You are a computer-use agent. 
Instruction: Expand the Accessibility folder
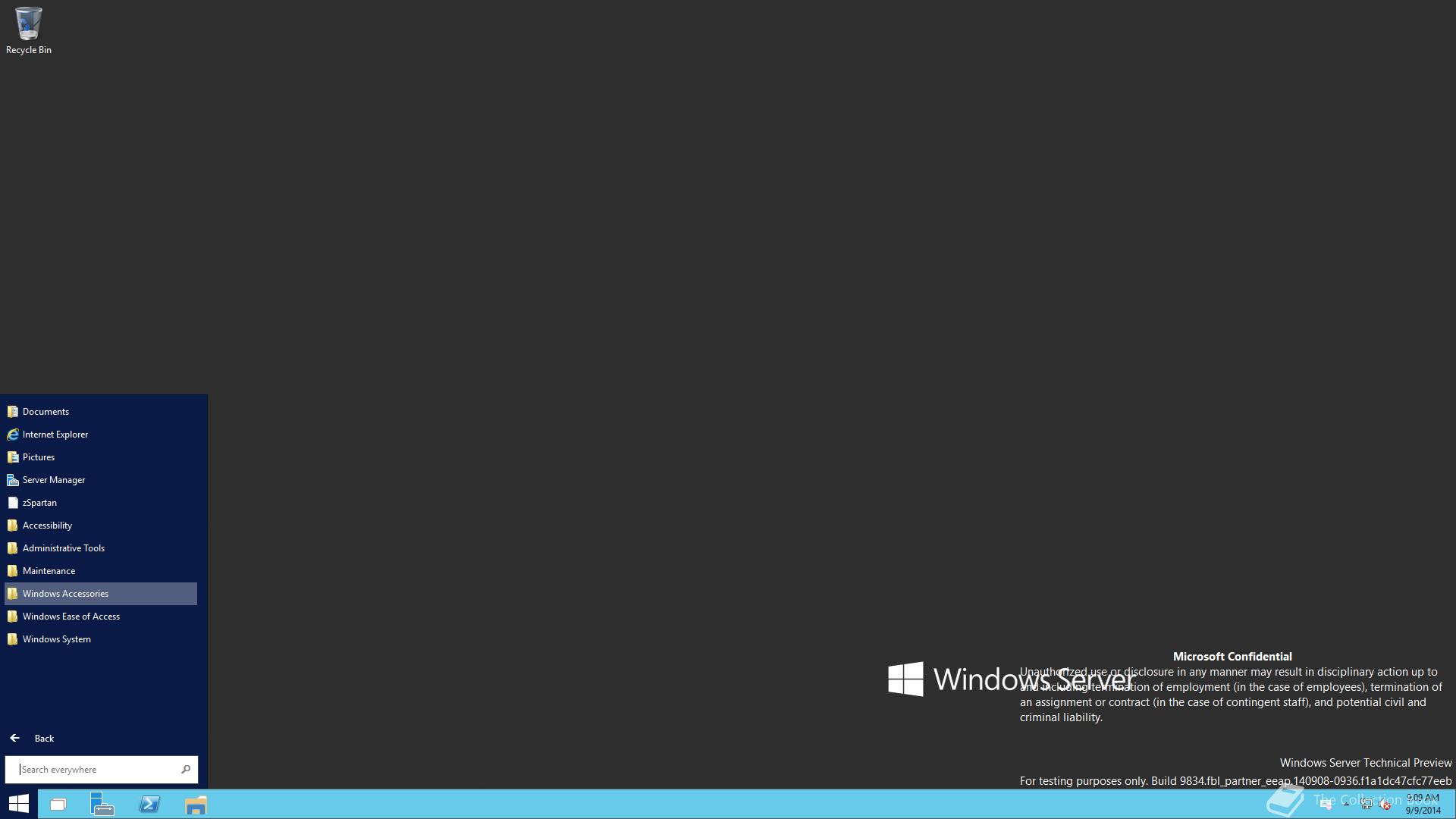coord(101,526)
